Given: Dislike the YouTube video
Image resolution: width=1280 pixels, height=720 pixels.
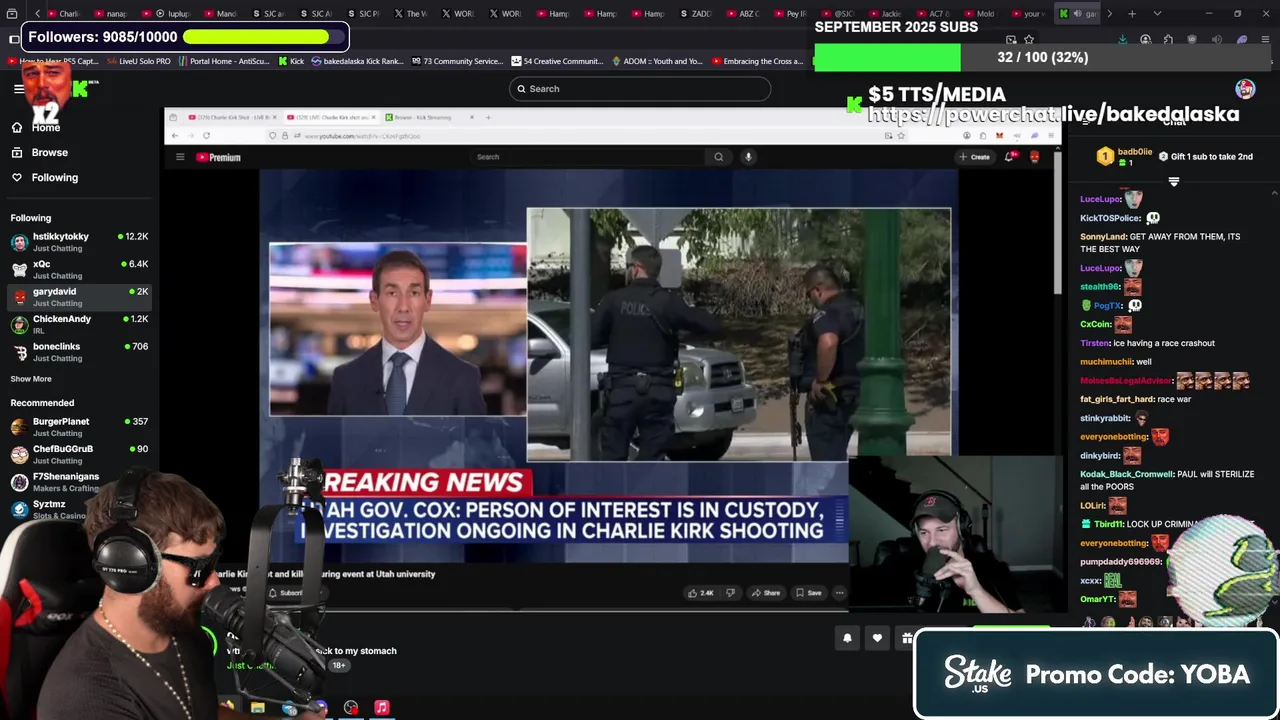Looking at the screenshot, I should point(731,593).
